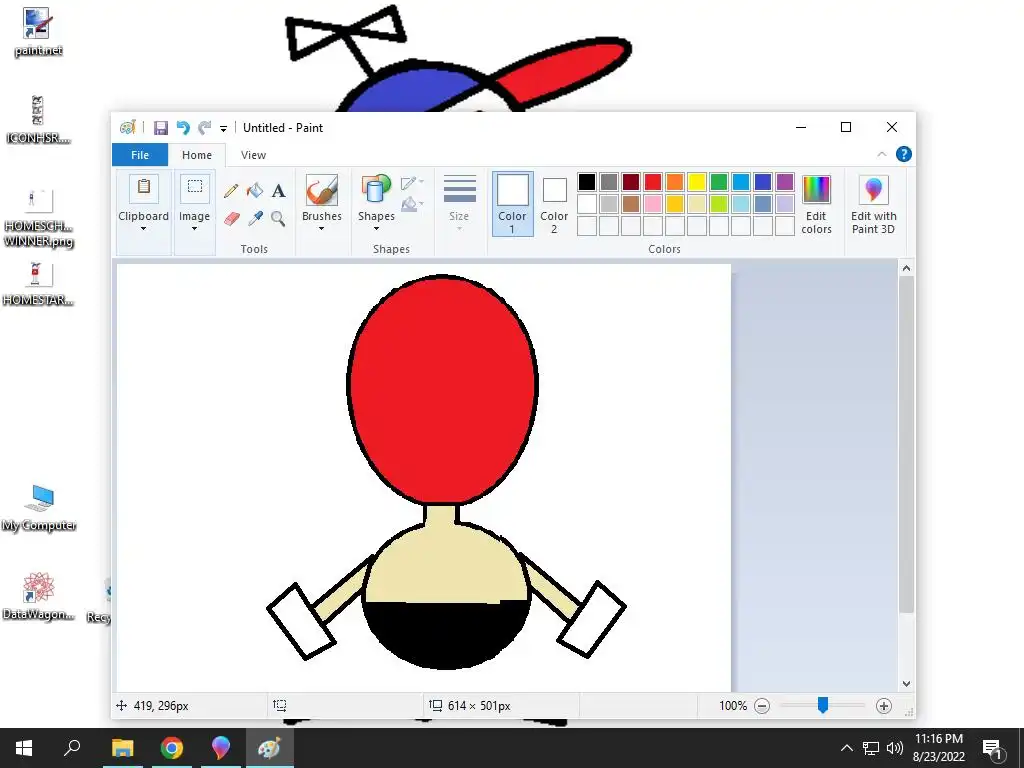
Task: Click the Windows Start button
Action: tap(24, 748)
